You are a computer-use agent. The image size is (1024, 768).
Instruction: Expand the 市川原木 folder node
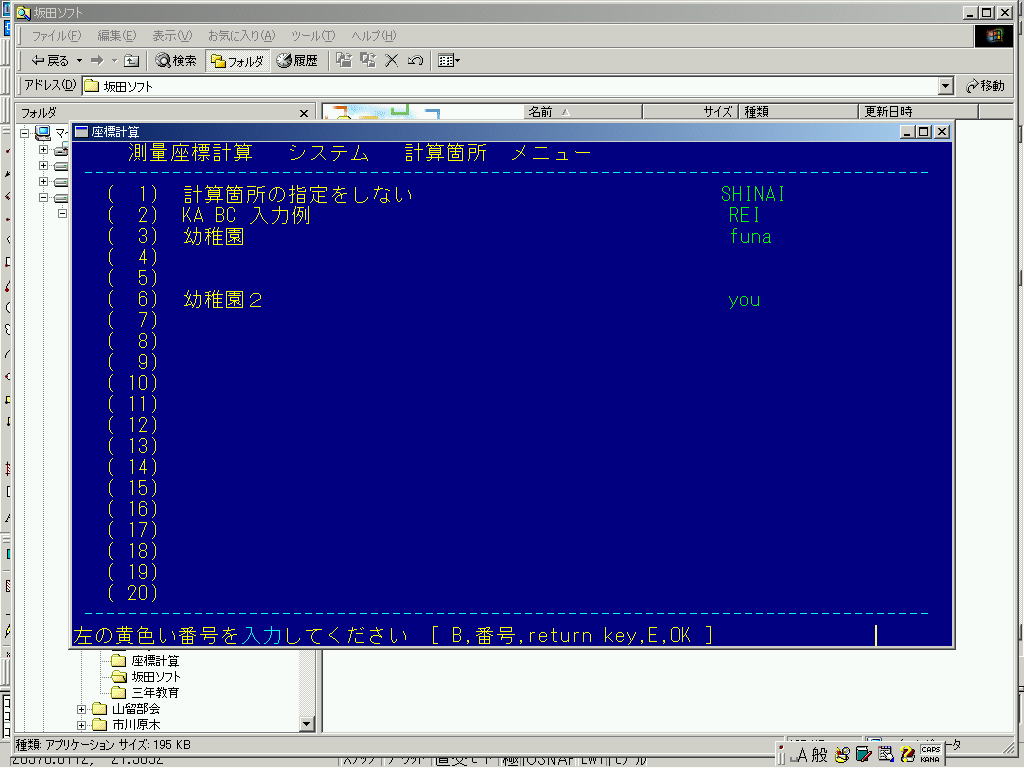tap(81, 725)
